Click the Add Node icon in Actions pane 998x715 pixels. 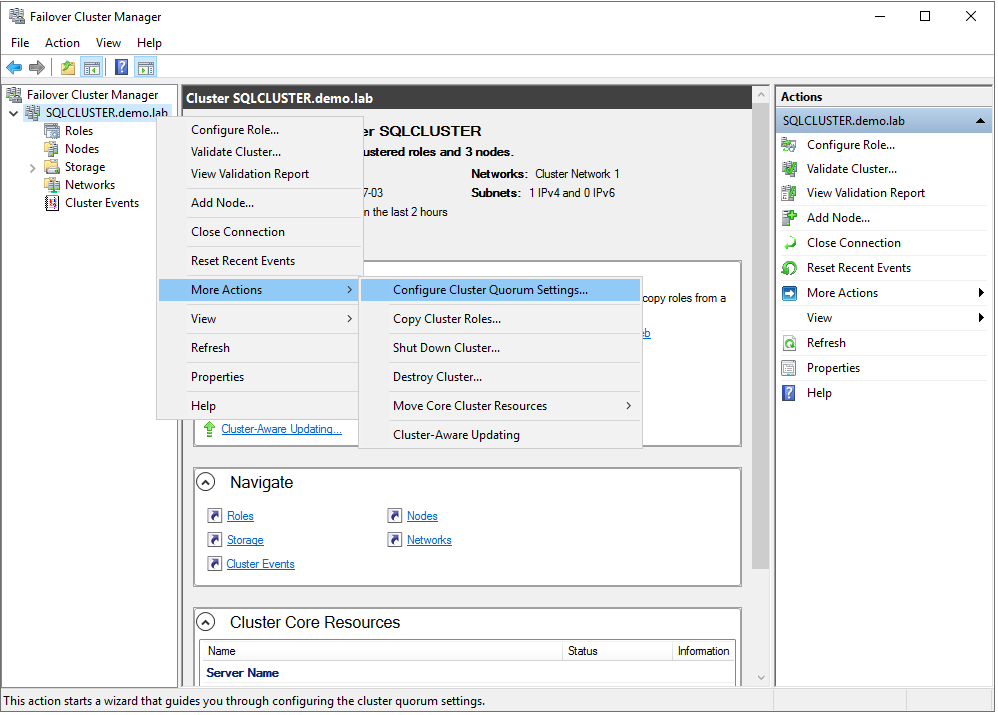coord(789,217)
